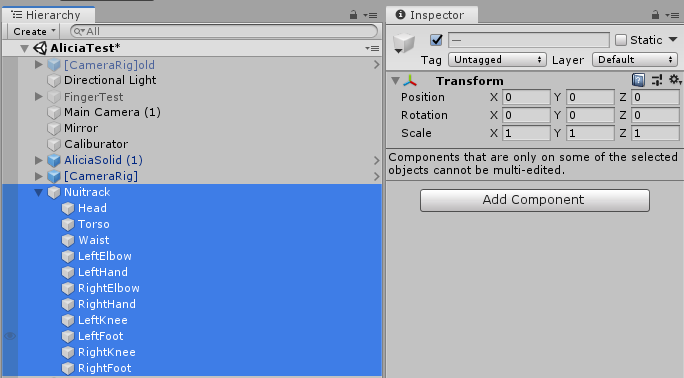This screenshot has width=684, height=378.
Task: Click the Position X field
Action: point(526,97)
